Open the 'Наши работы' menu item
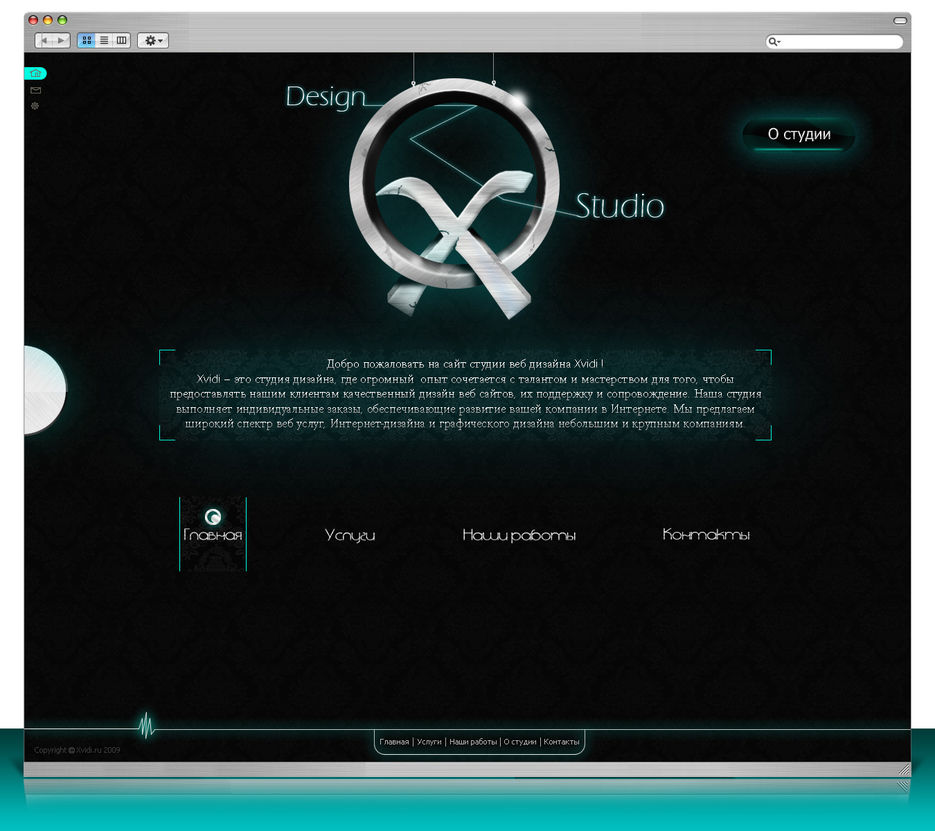Screen dimensions: 935x831 (519, 535)
